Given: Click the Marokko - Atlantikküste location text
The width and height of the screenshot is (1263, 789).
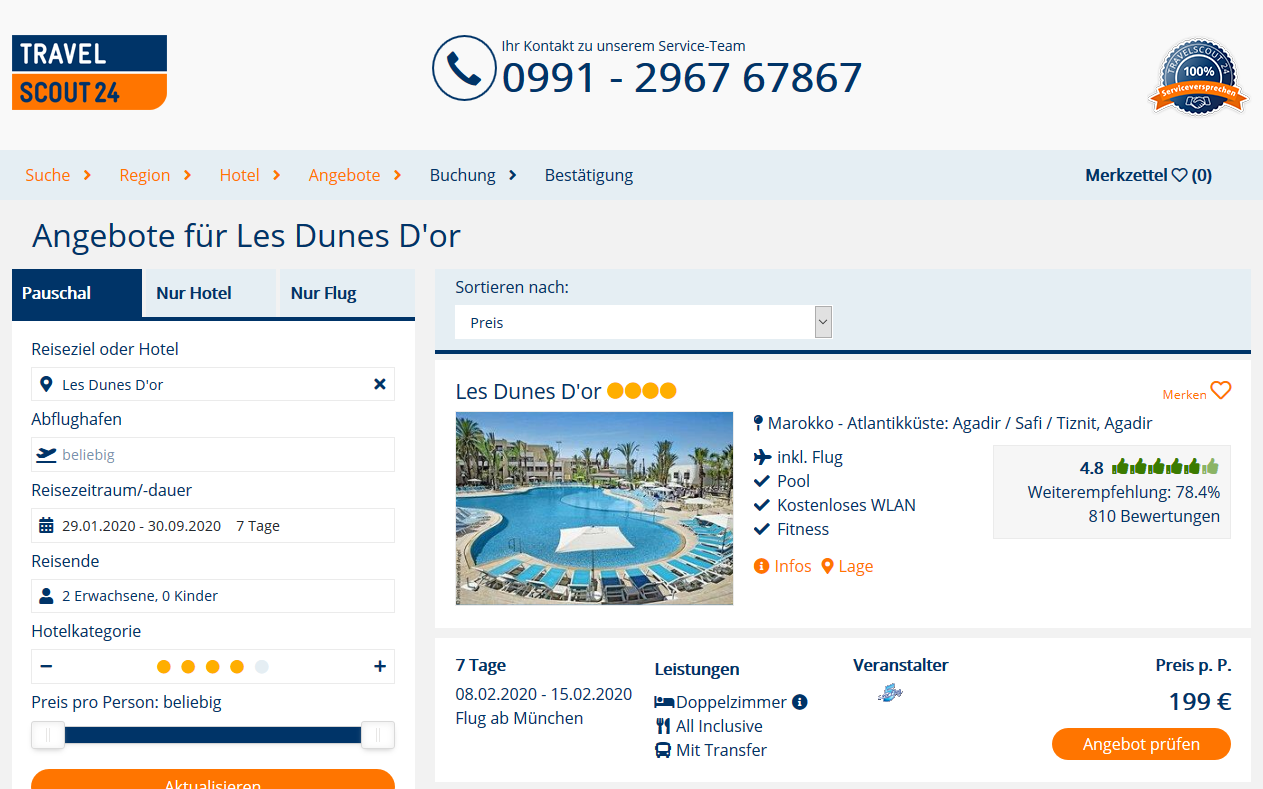Looking at the screenshot, I should pos(960,423).
